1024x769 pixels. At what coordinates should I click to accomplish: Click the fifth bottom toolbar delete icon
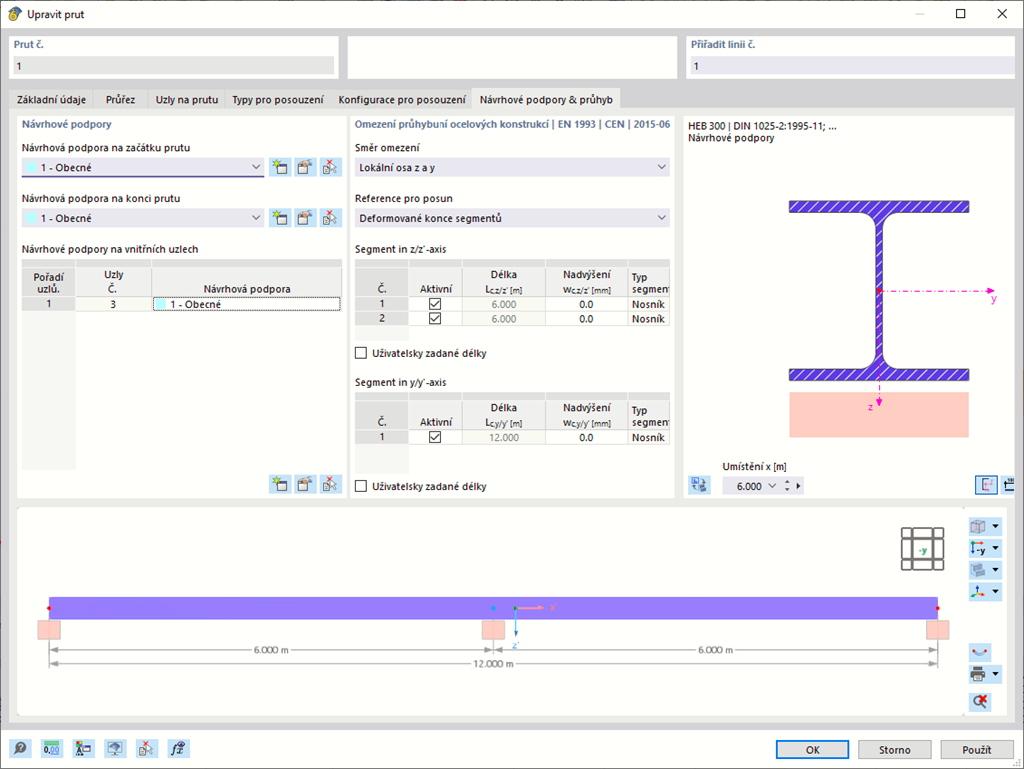click(147, 748)
